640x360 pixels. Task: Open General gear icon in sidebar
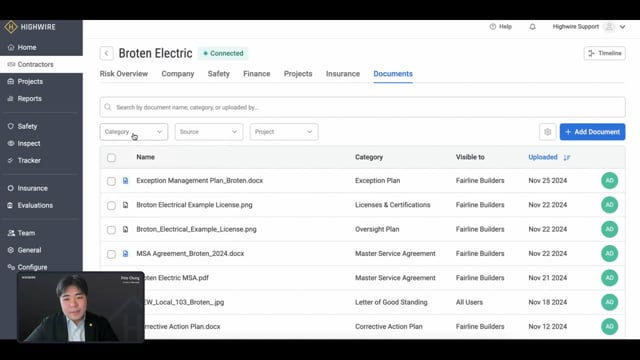coord(11,250)
